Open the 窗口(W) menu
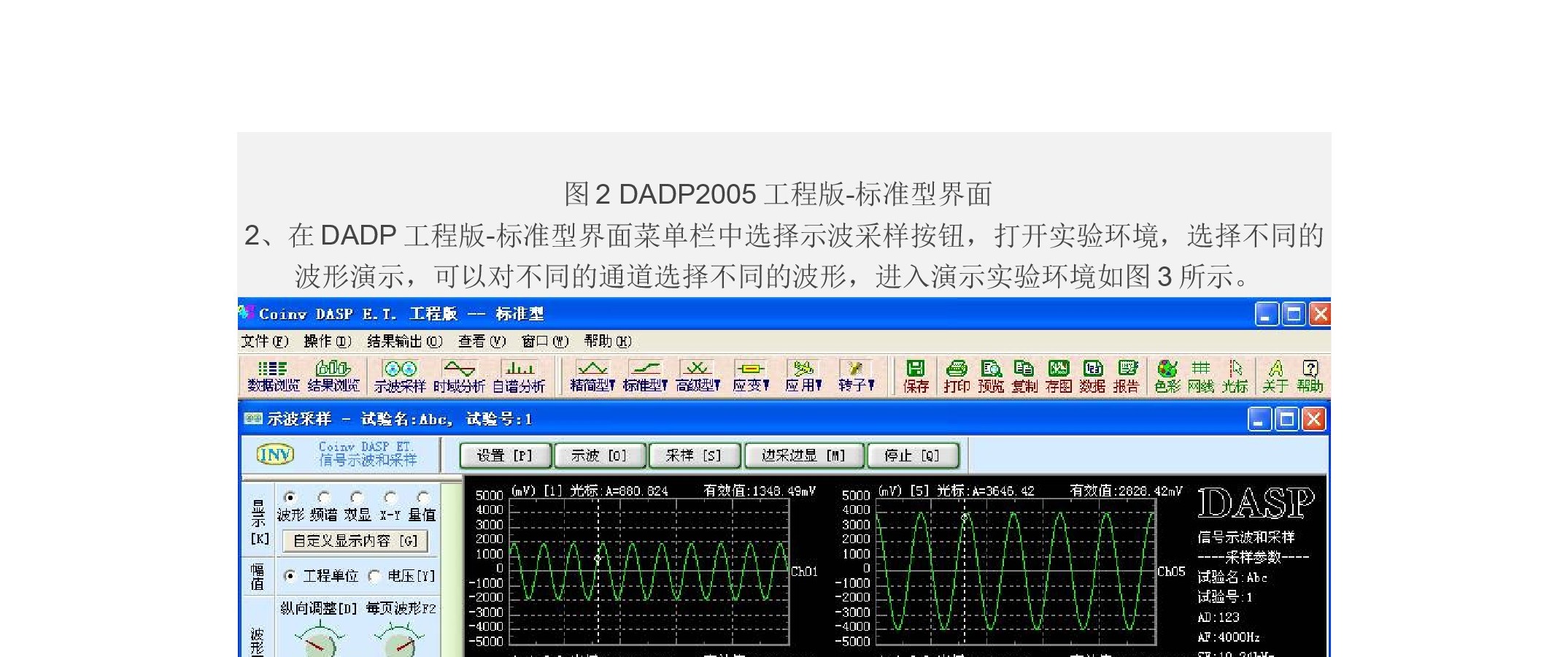Screen dimensions: 1568x657 tap(545, 341)
